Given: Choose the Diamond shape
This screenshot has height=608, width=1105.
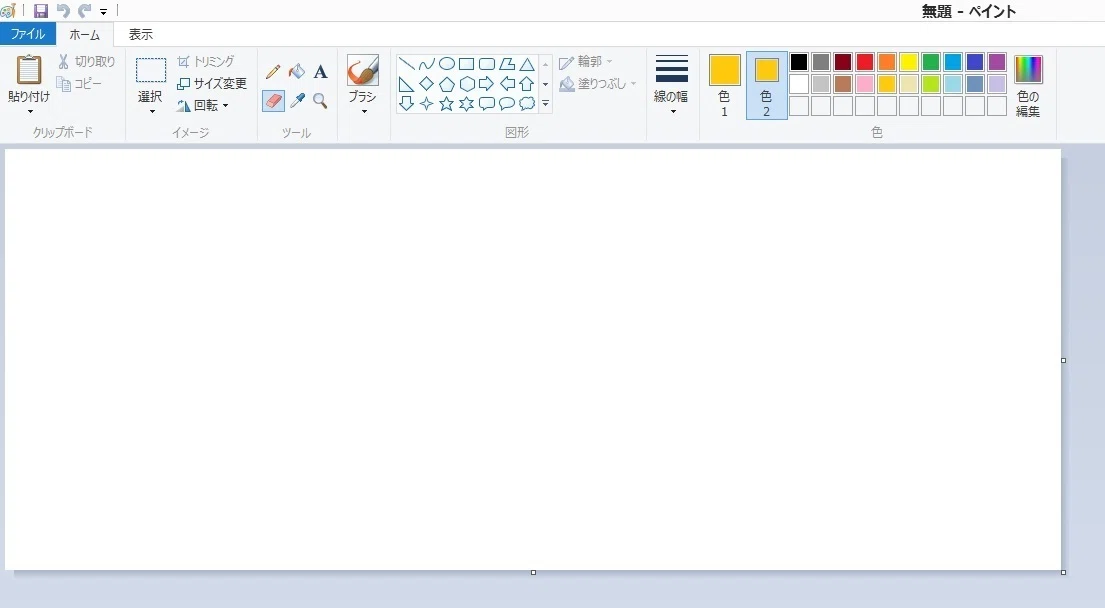Looking at the screenshot, I should tap(426, 85).
